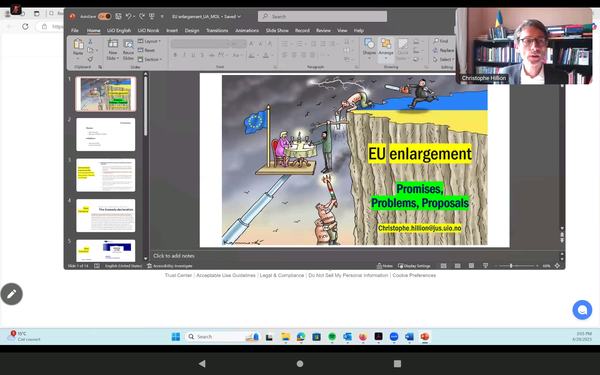The width and height of the screenshot is (600, 375).
Task: Toggle the Notes pane in status bar
Action: point(385,266)
